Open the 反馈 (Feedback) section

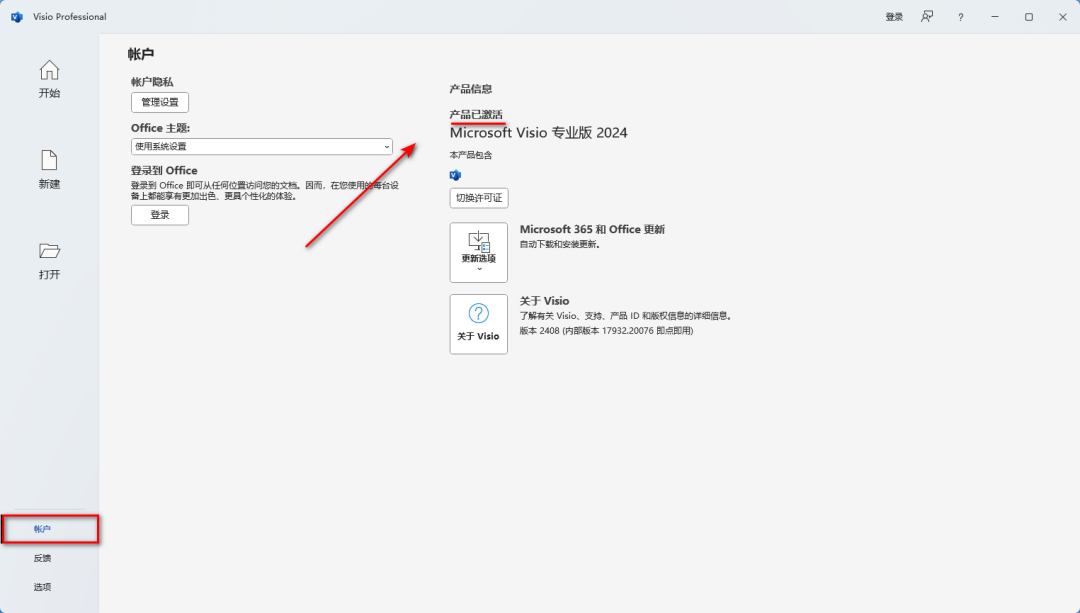(x=41, y=558)
